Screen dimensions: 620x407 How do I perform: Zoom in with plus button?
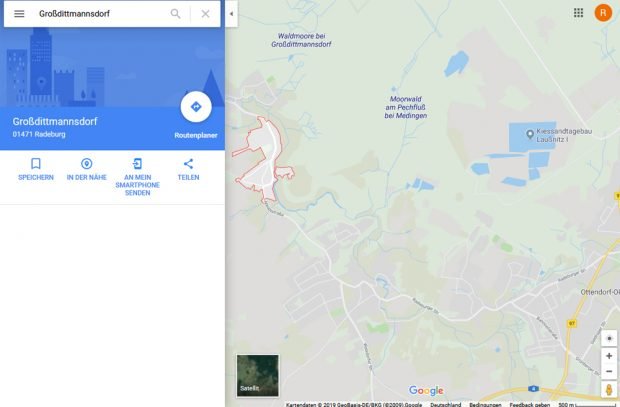[609, 356]
